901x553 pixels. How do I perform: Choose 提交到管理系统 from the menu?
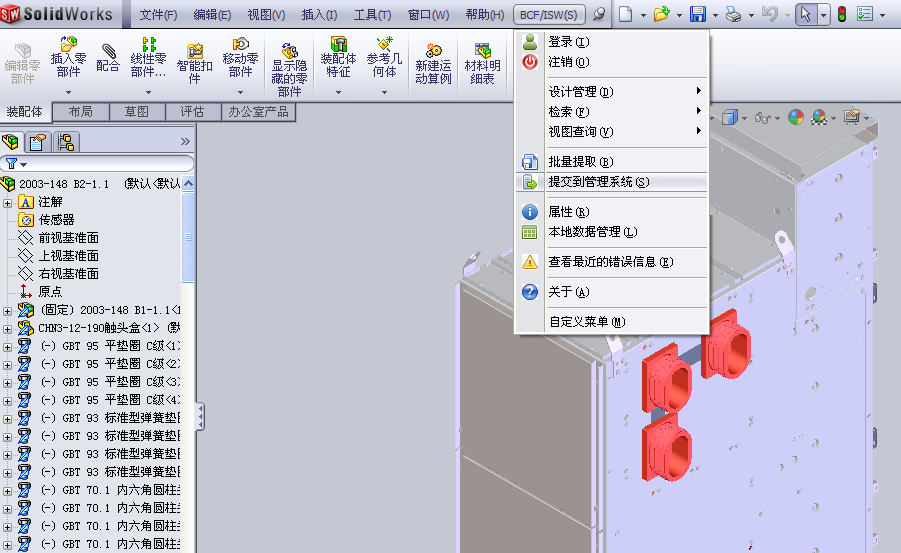click(x=598, y=182)
